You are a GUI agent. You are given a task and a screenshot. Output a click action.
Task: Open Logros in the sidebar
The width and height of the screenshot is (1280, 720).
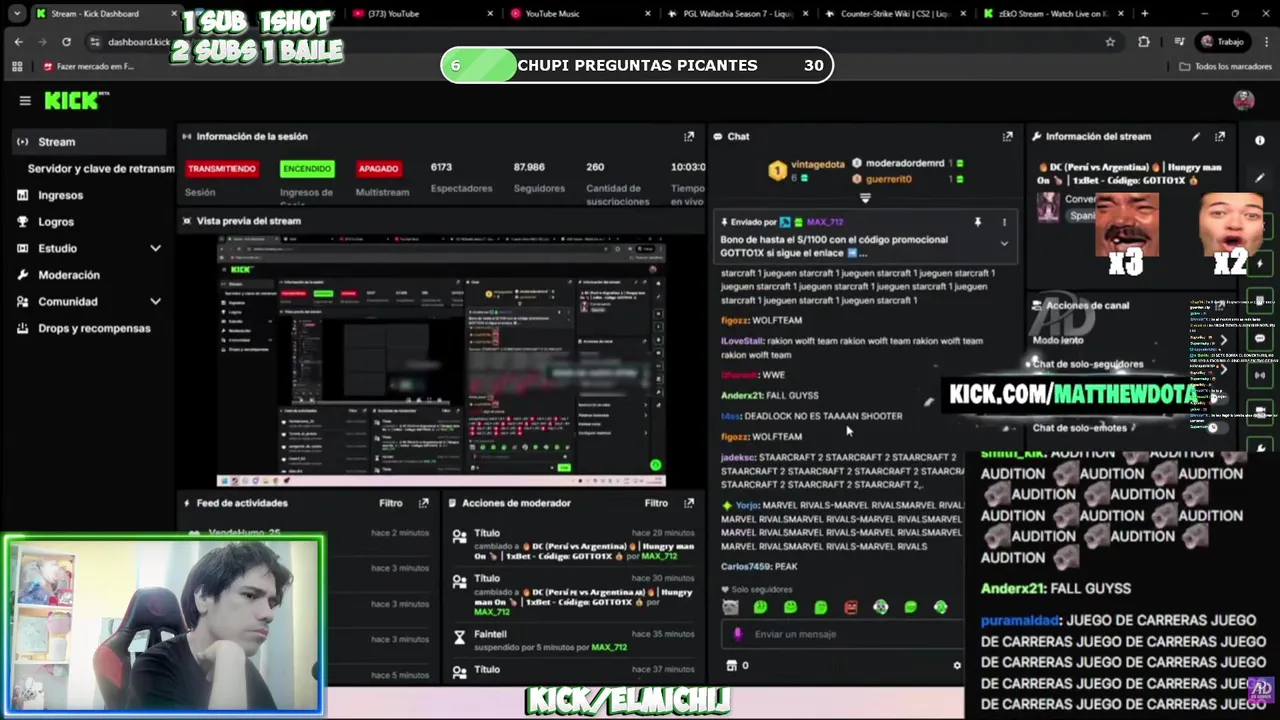[x=56, y=222]
